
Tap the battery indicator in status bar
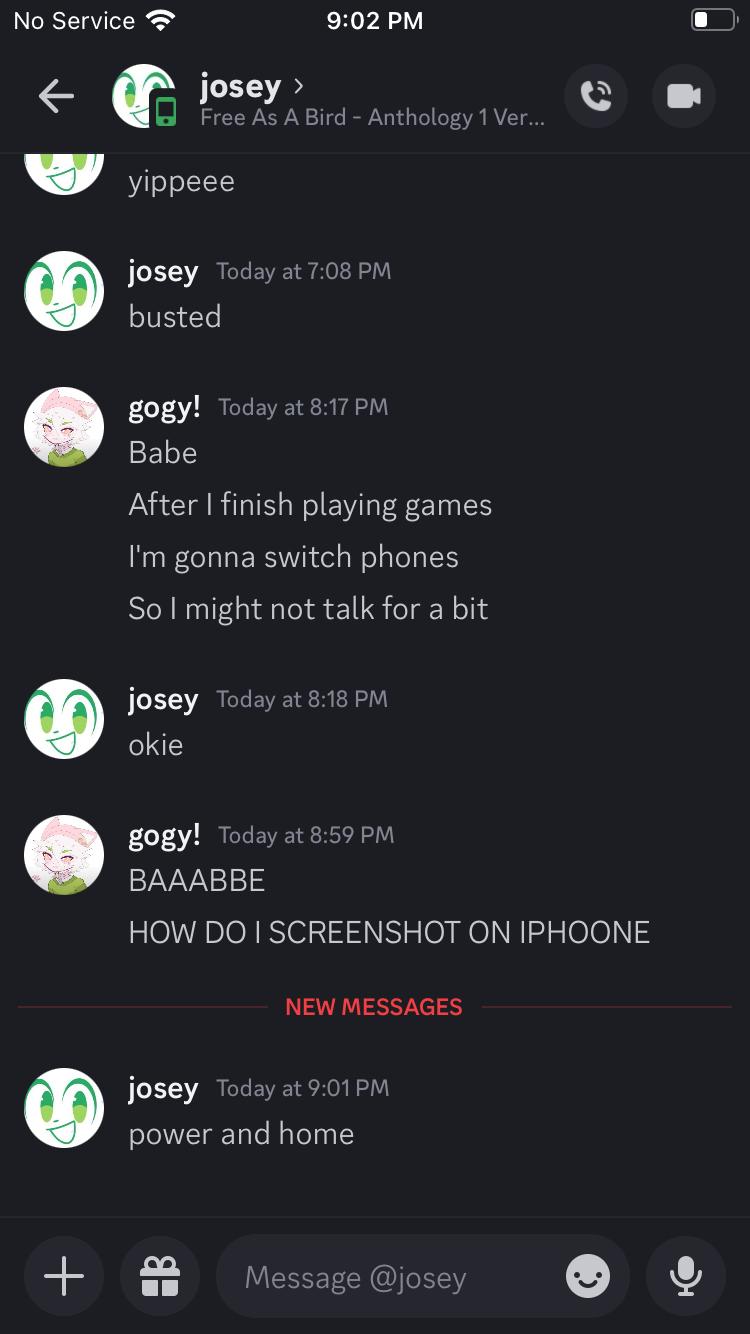click(714, 20)
